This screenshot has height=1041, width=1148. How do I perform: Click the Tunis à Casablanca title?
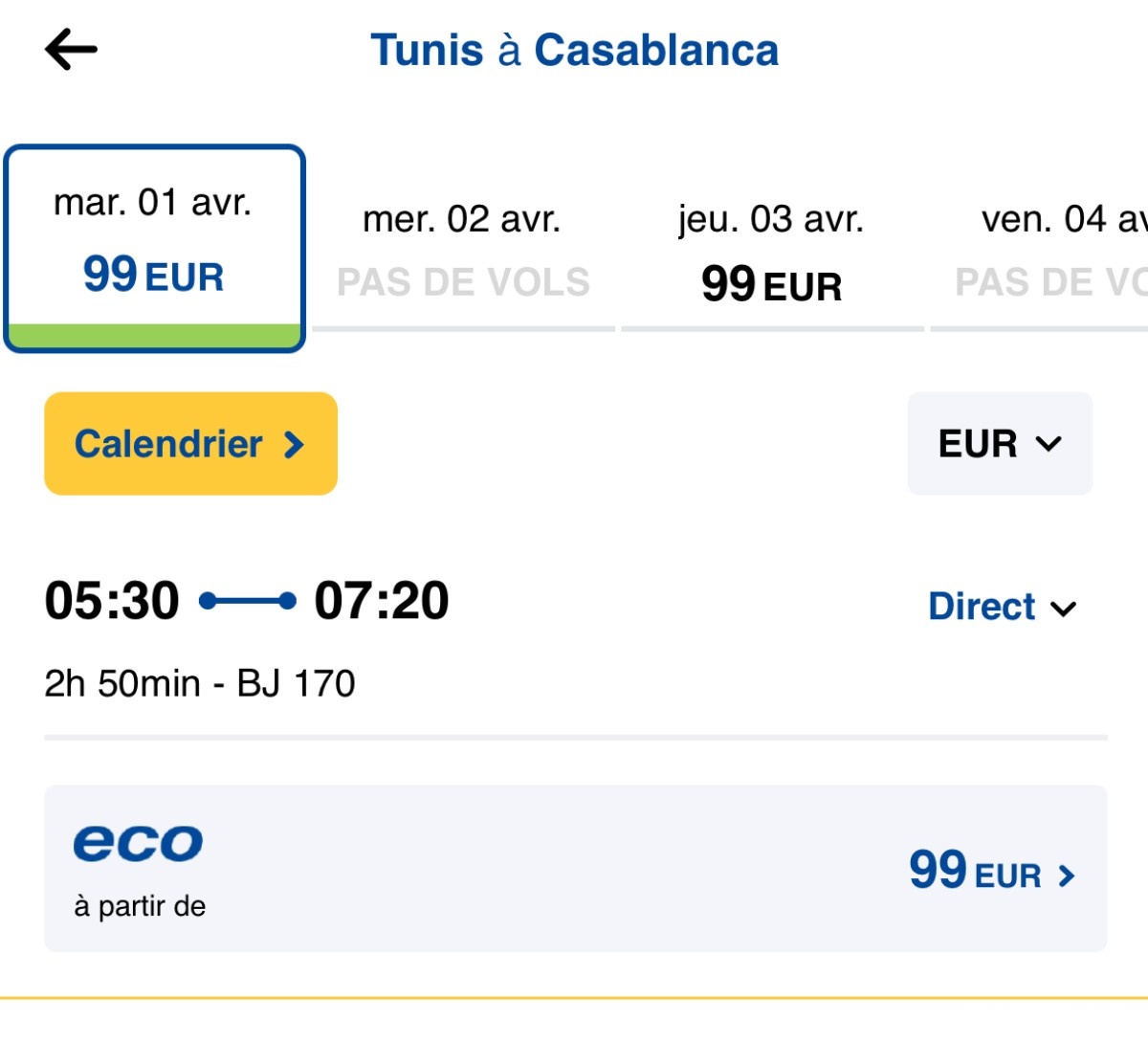575,50
